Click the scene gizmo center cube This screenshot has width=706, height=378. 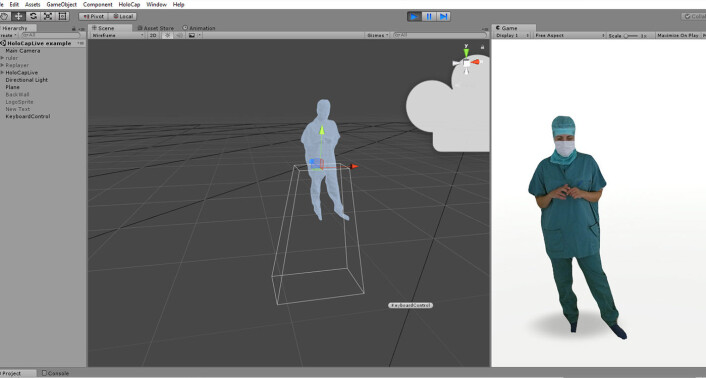[466, 63]
